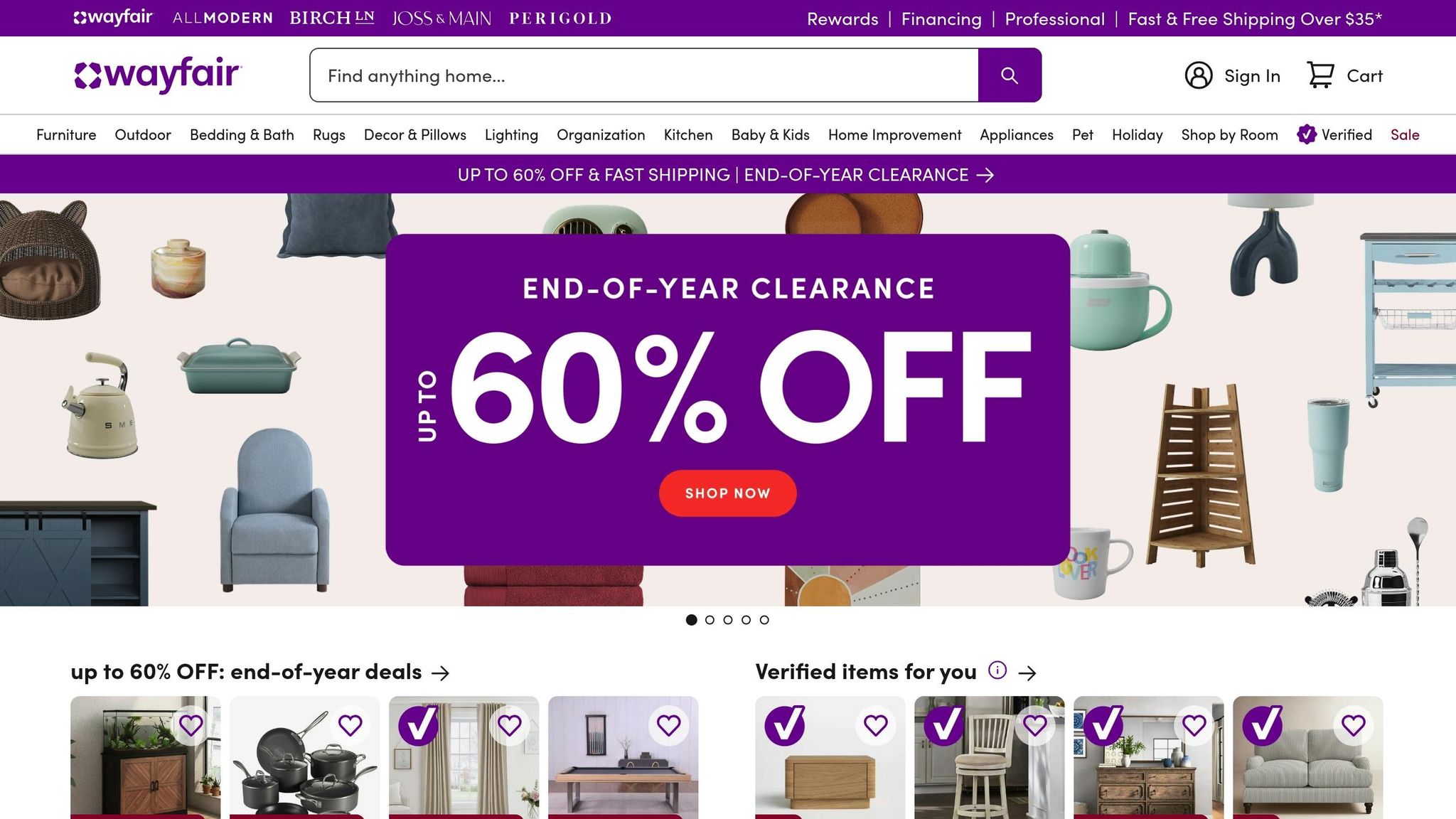Screen dimensions: 1456x819
Task: Select the third carousel dot indicator
Action: pyautogui.click(x=727, y=620)
